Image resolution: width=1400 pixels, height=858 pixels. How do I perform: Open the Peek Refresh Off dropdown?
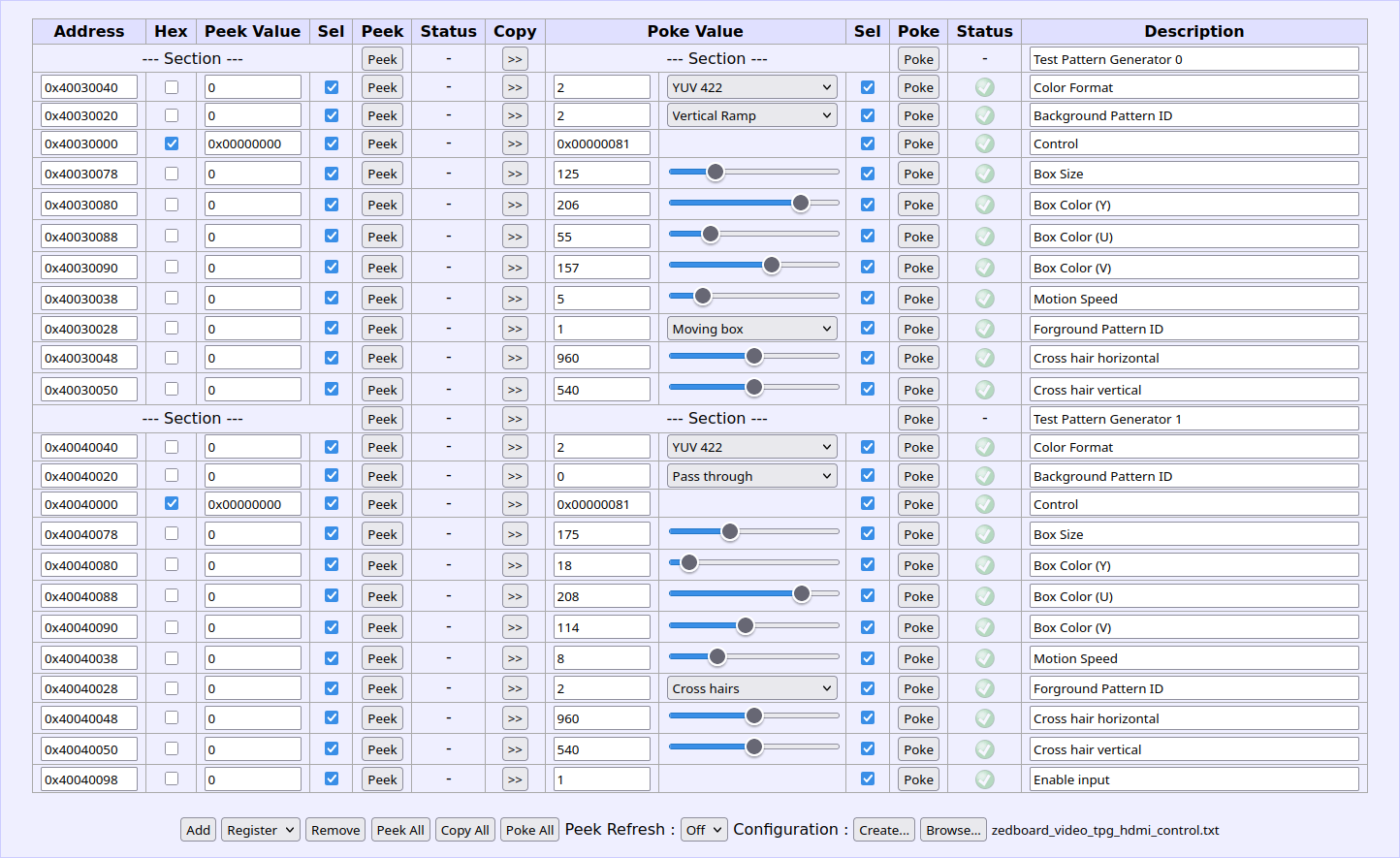pos(703,830)
